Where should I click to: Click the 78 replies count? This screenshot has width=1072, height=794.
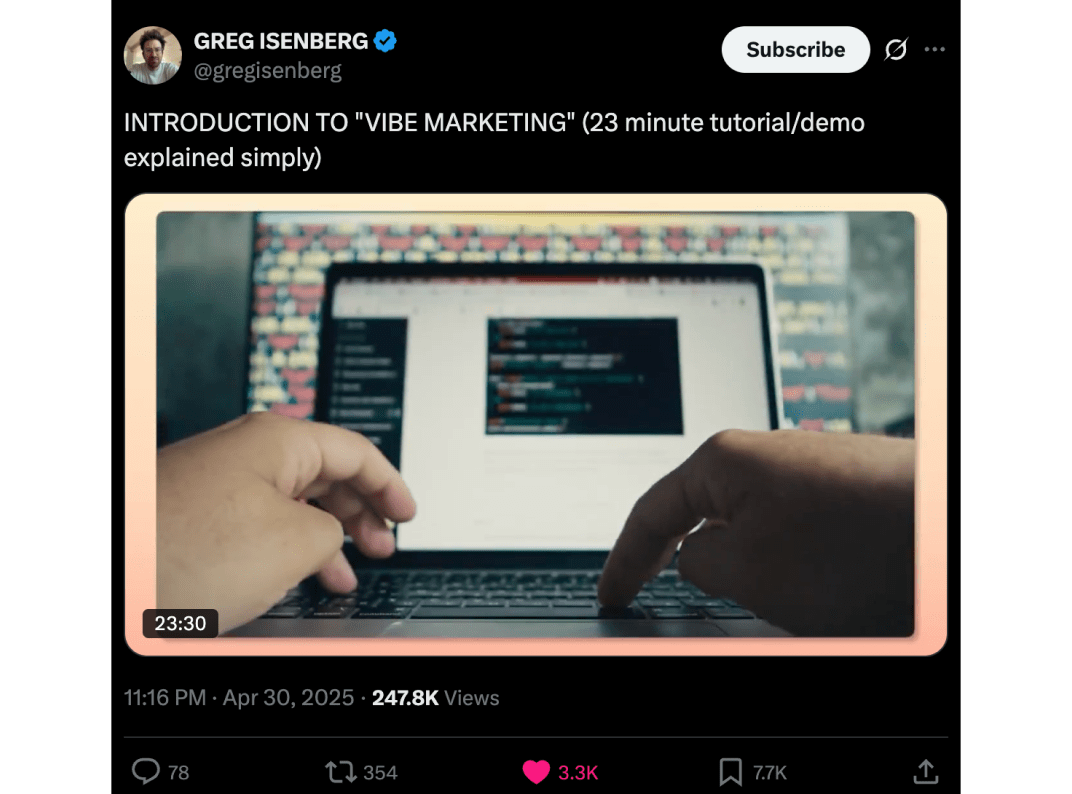pos(178,773)
